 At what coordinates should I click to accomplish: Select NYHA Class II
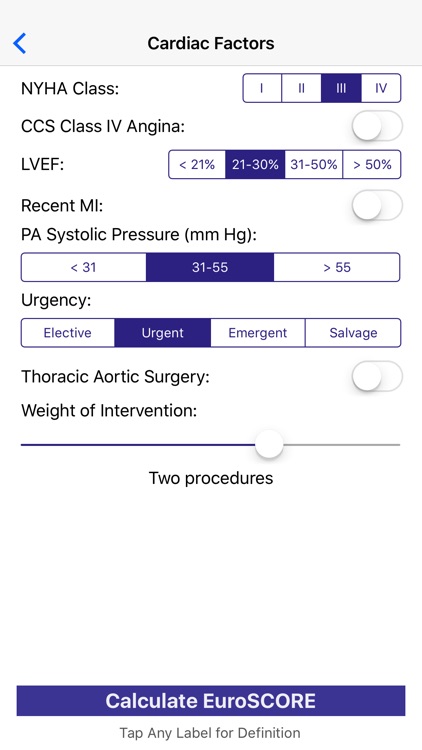click(x=301, y=88)
